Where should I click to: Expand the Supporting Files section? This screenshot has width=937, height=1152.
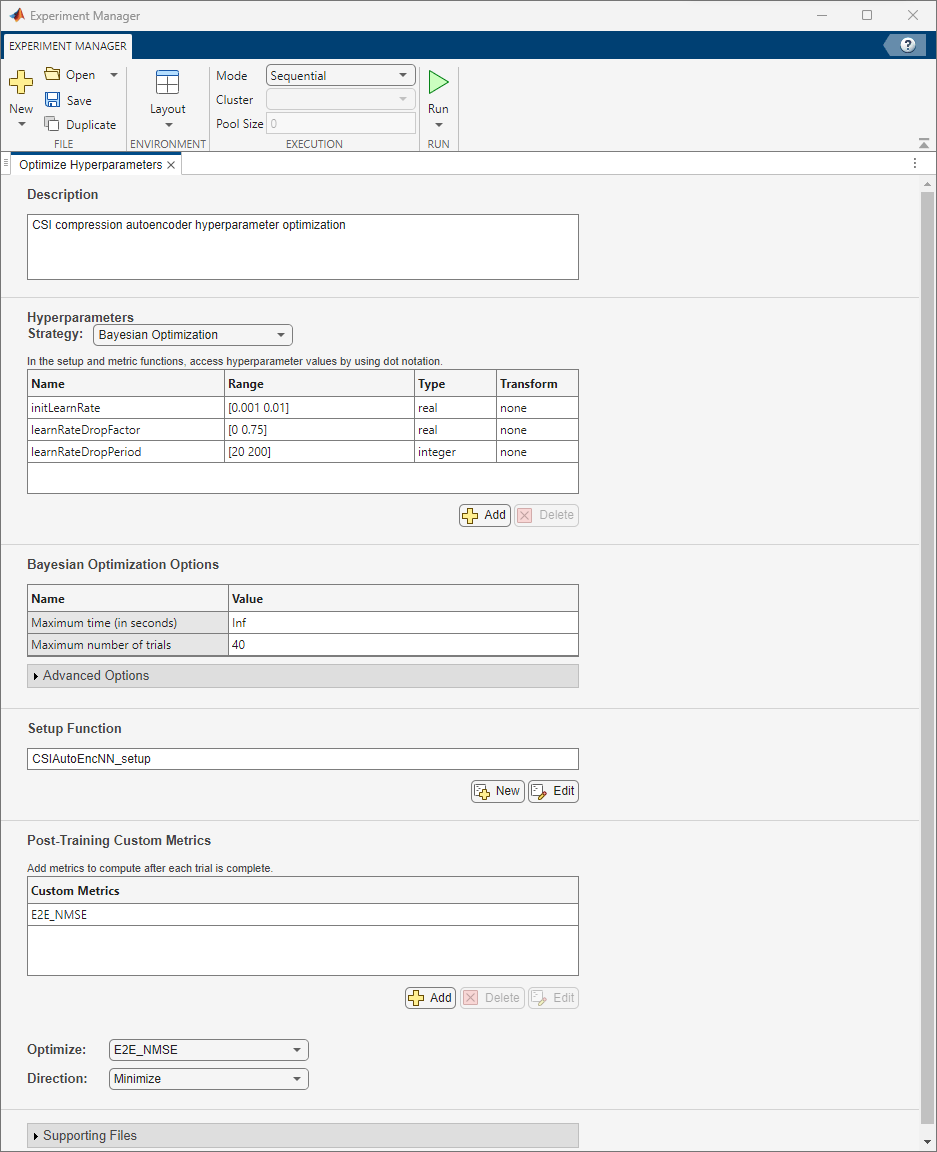click(x=89, y=1135)
